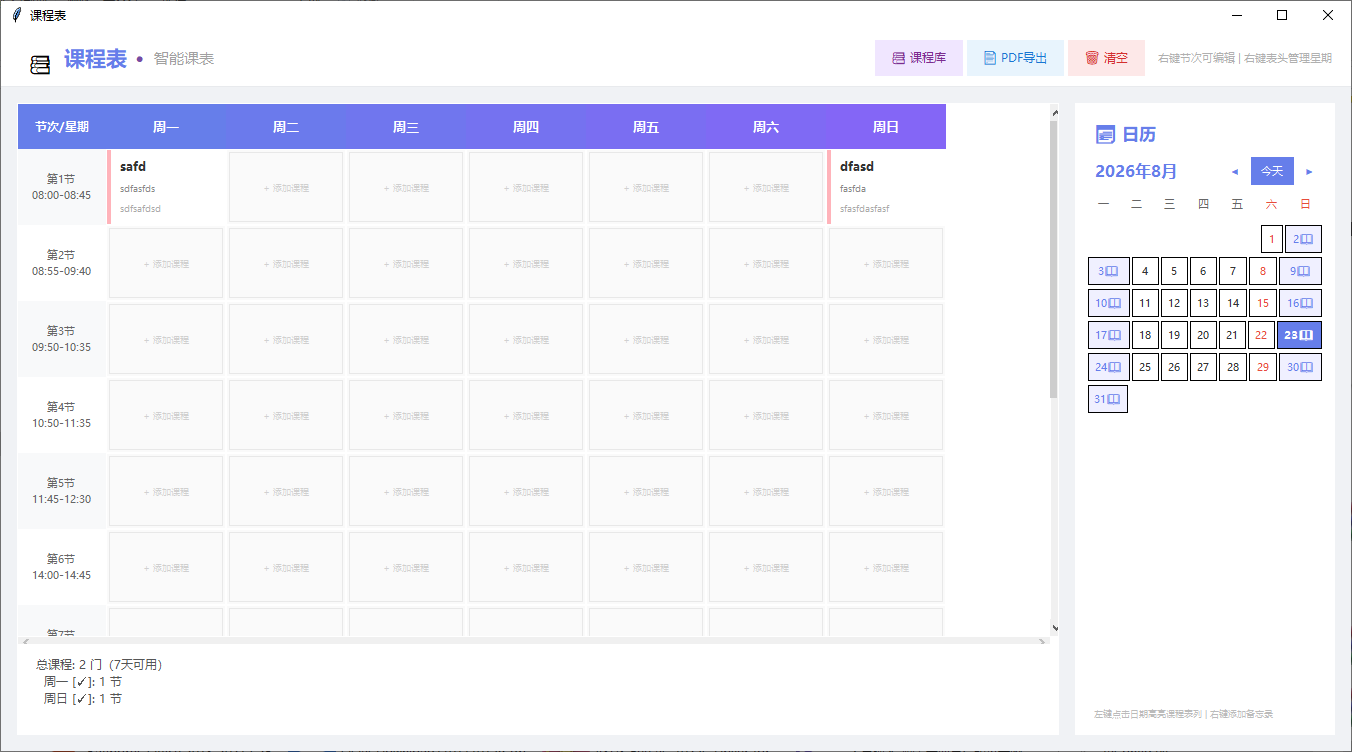Pick August 12 in the calendar
The width and height of the screenshot is (1352, 752).
(1174, 303)
